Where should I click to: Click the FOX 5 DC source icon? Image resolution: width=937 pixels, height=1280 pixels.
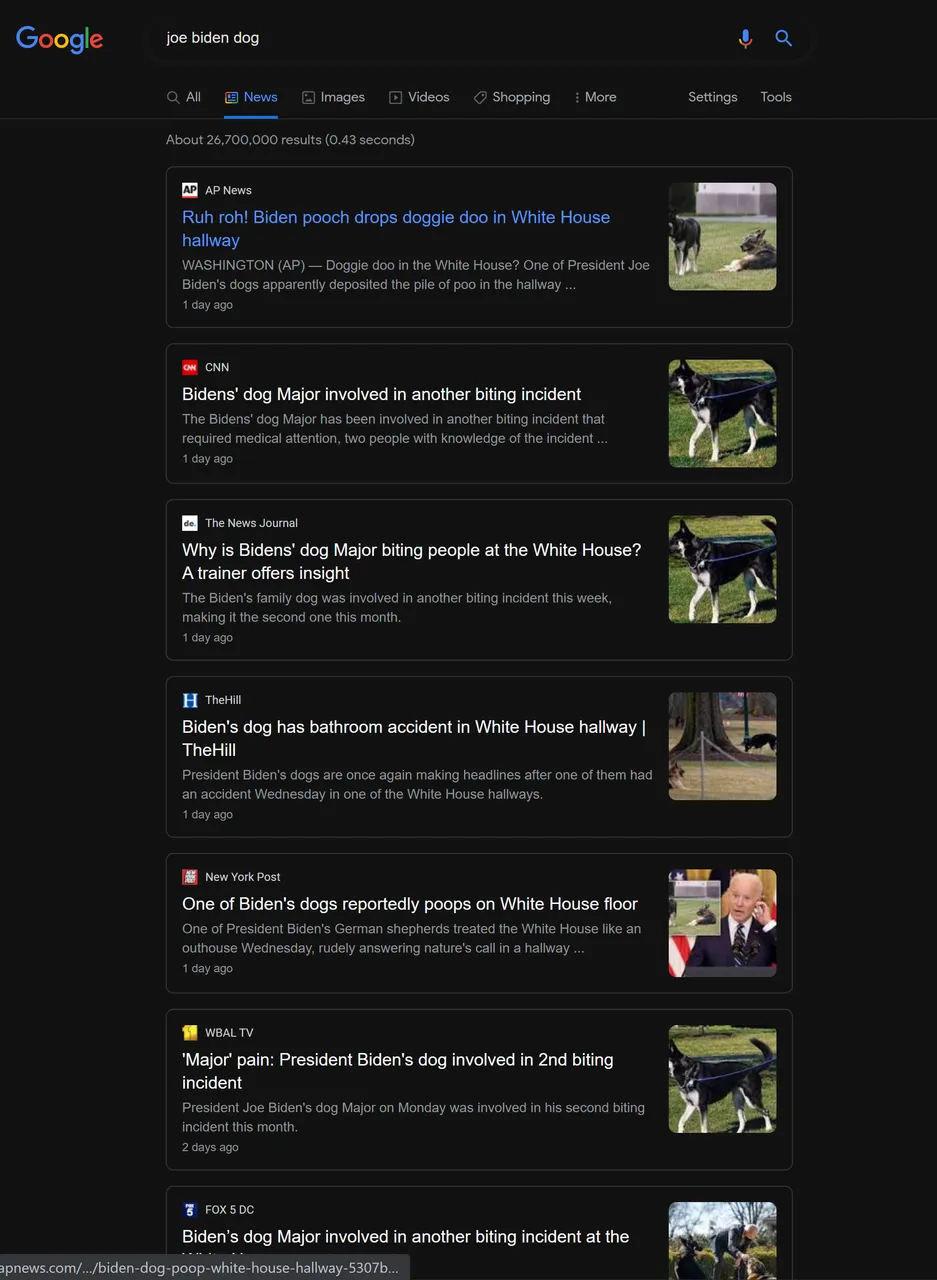pyautogui.click(x=190, y=1210)
